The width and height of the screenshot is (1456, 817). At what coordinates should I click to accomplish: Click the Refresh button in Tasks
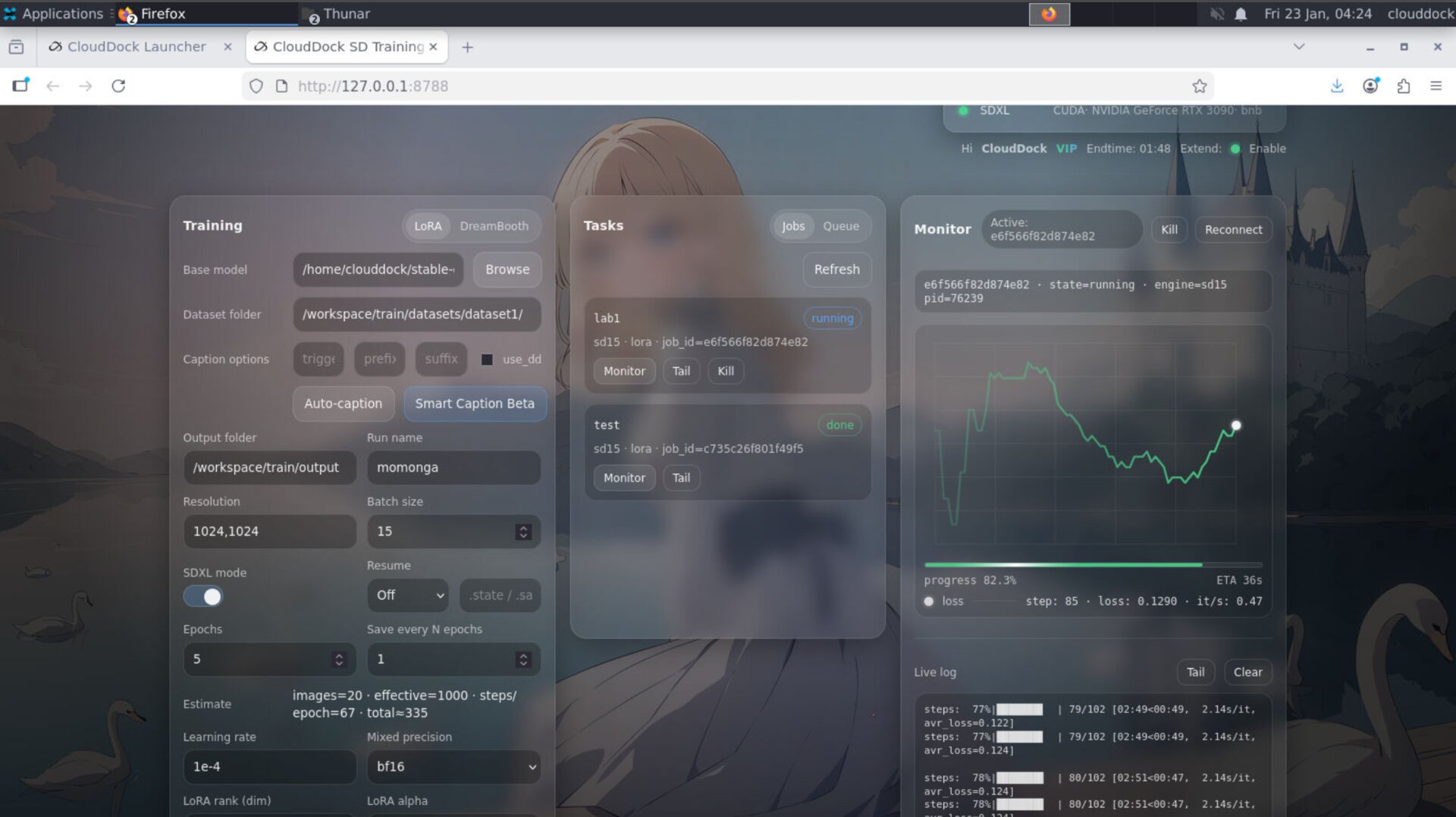tap(837, 269)
